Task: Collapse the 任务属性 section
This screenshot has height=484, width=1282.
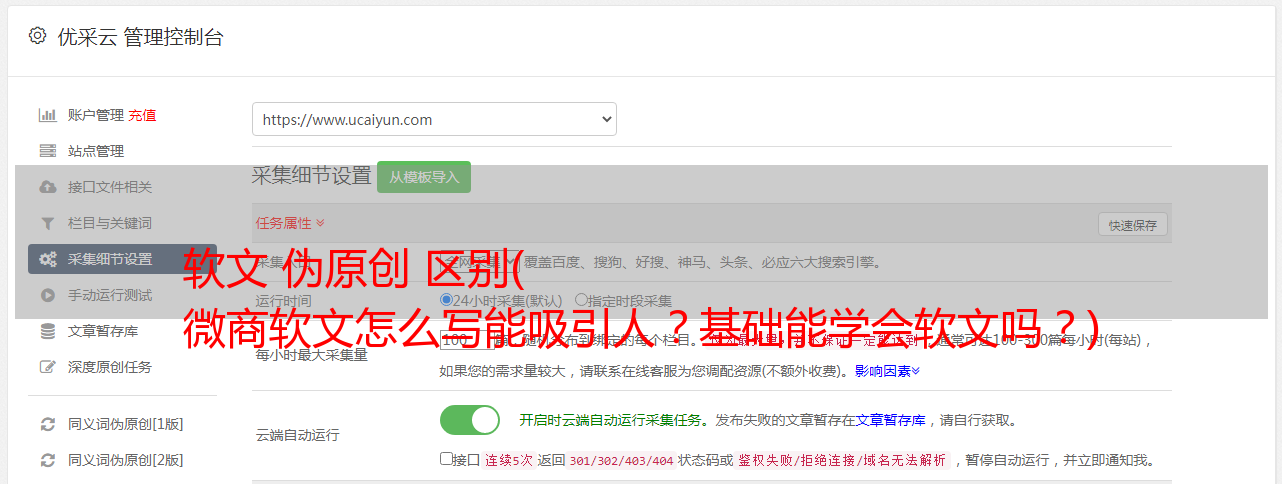Action: 290,223
